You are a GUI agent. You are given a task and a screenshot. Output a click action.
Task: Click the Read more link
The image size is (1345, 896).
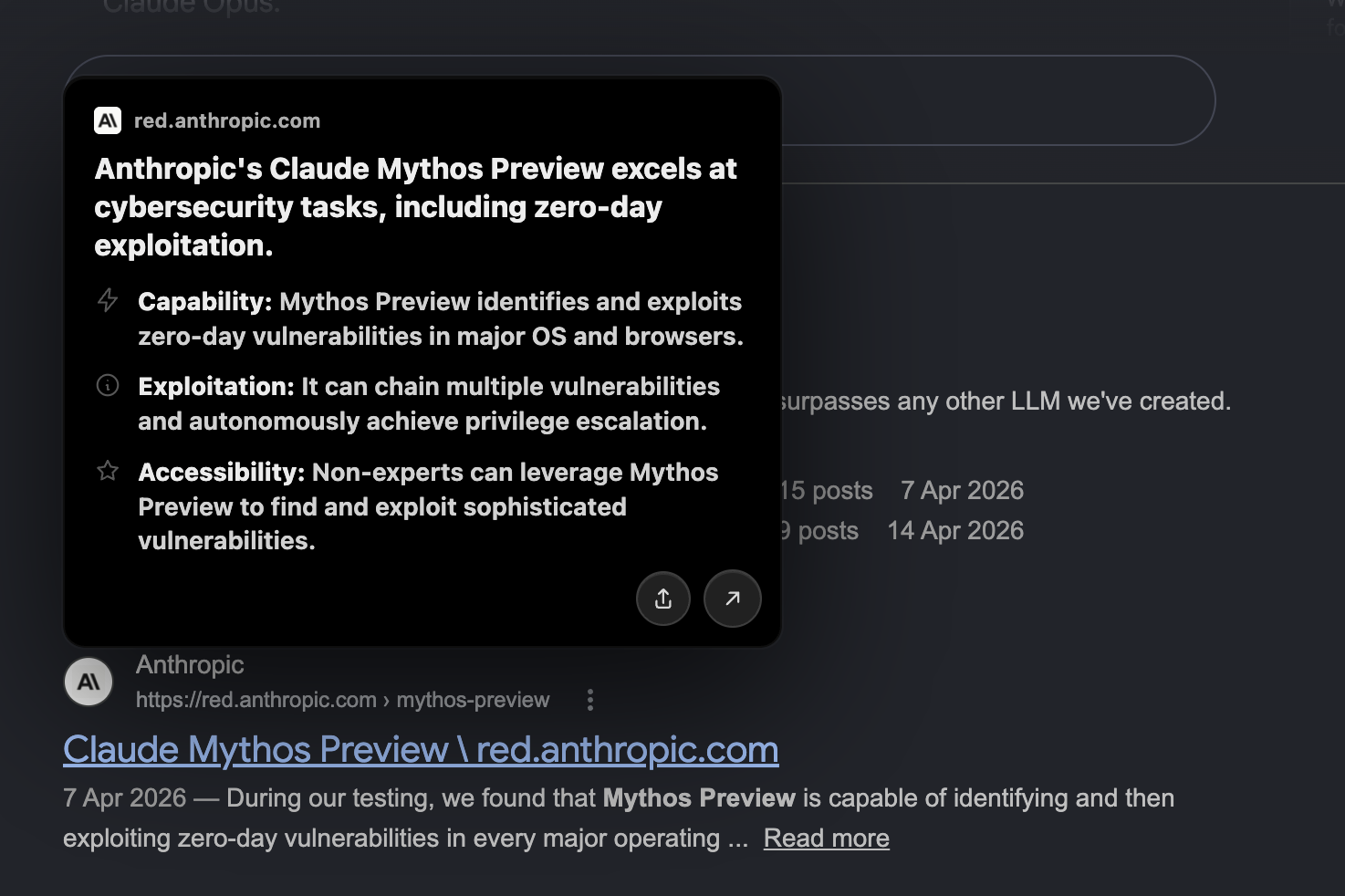[827, 838]
